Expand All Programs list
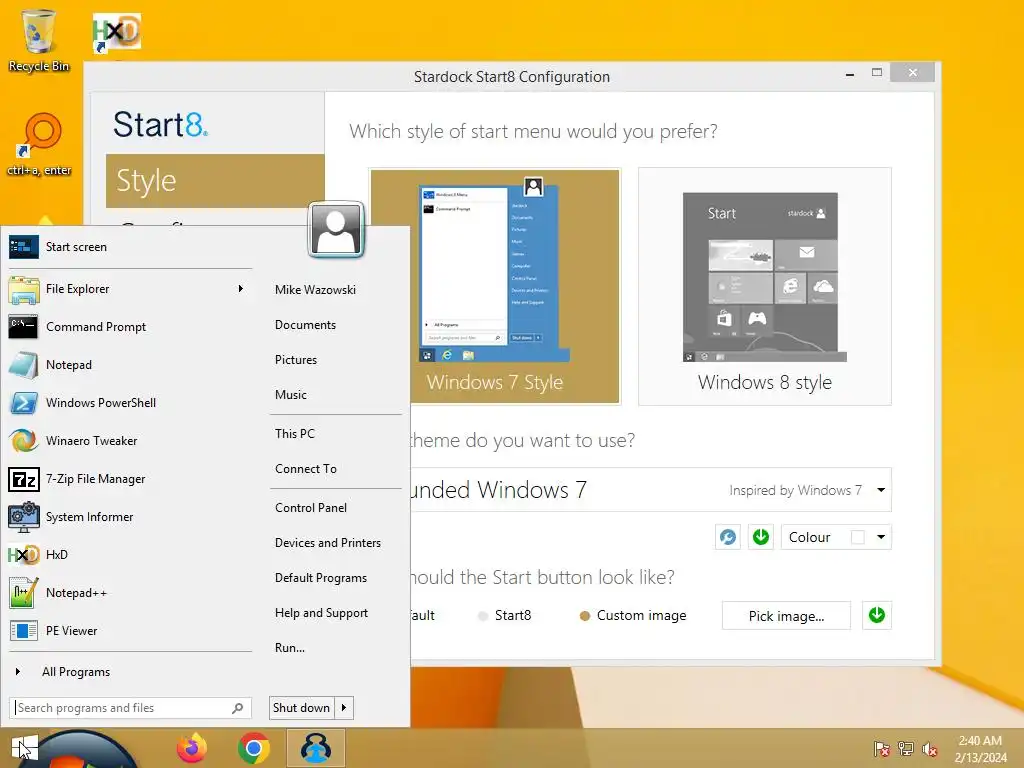 [76, 672]
